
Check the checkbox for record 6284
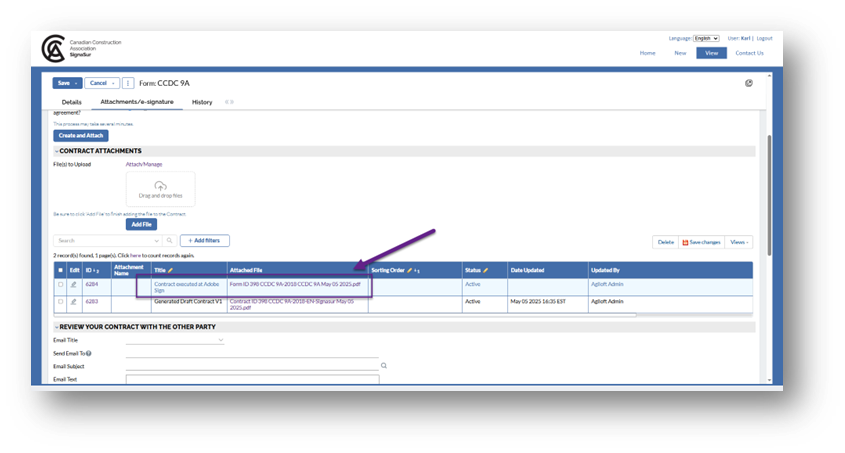61,285
